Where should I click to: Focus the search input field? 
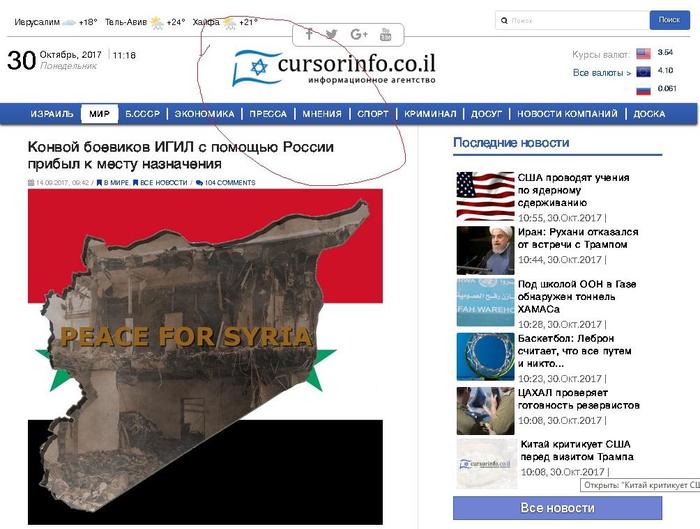tap(571, 20)
